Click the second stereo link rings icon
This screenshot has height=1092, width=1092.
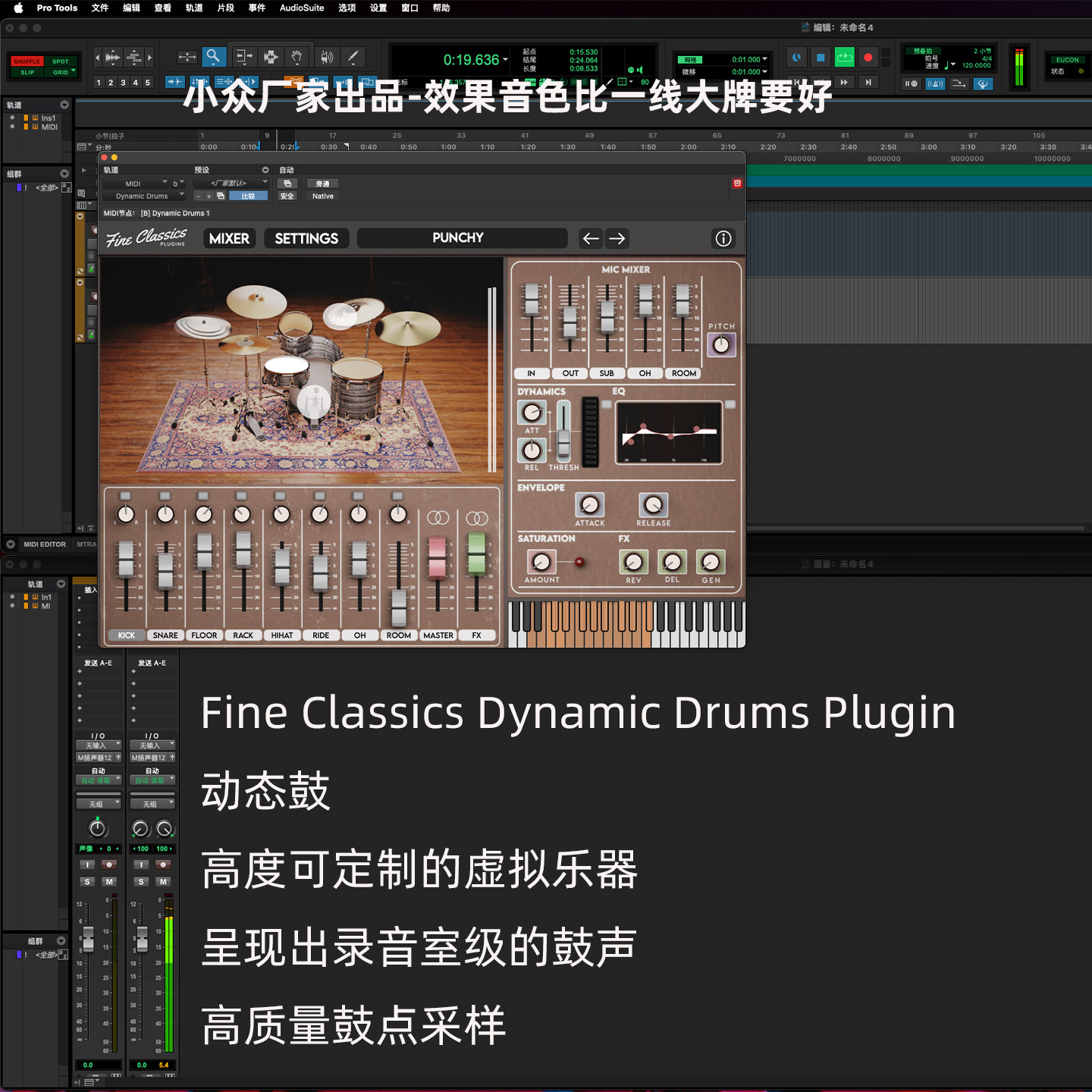pos(477,518)
